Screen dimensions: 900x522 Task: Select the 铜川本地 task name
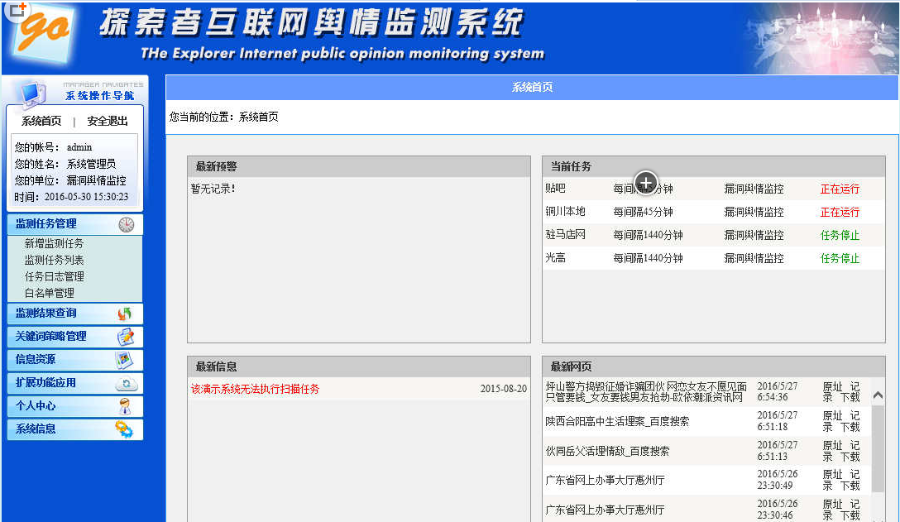(x=565, y=211)
